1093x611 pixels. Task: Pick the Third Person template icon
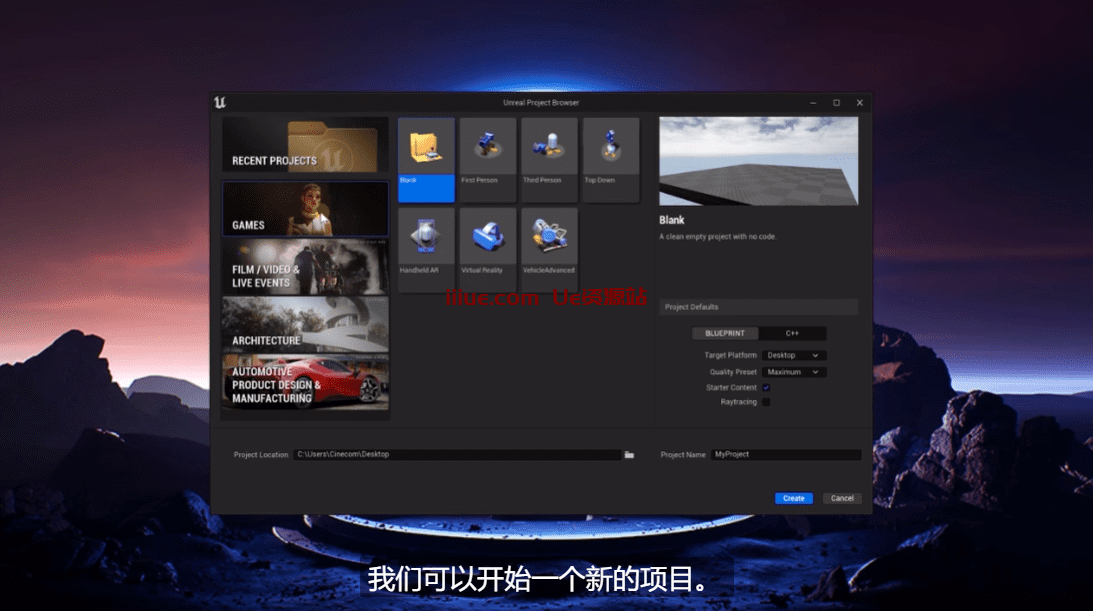click(549, 148)
